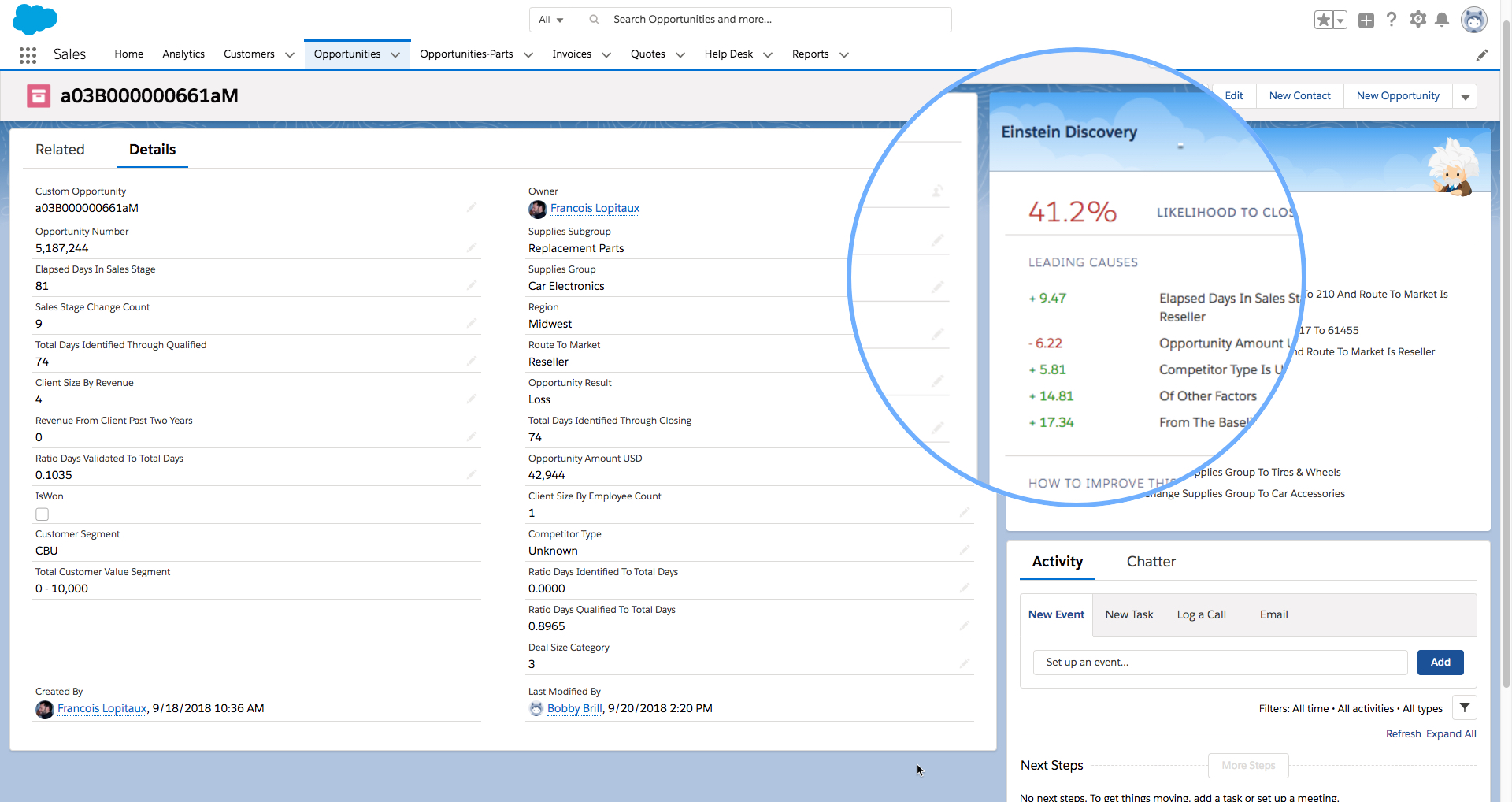This screenshot has width=1512, height=802.
Task: Edit Sales Stage Change Count pencil
Action: (471, 323)
